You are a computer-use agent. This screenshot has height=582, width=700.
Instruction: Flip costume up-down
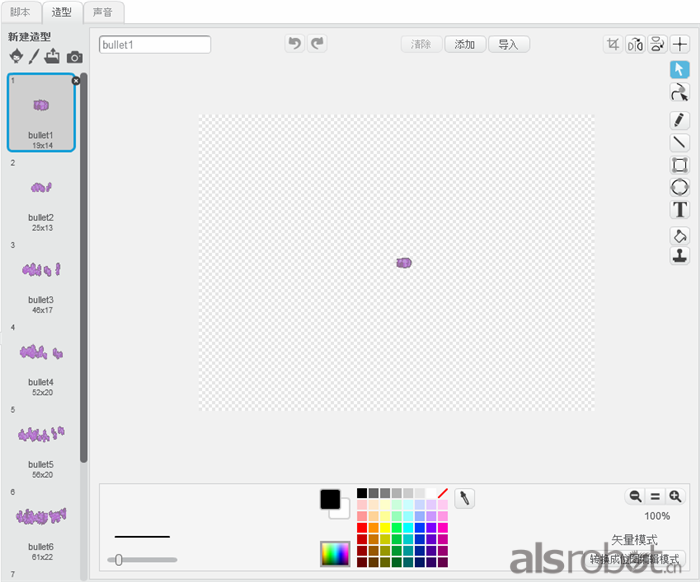tap(658, 44)
